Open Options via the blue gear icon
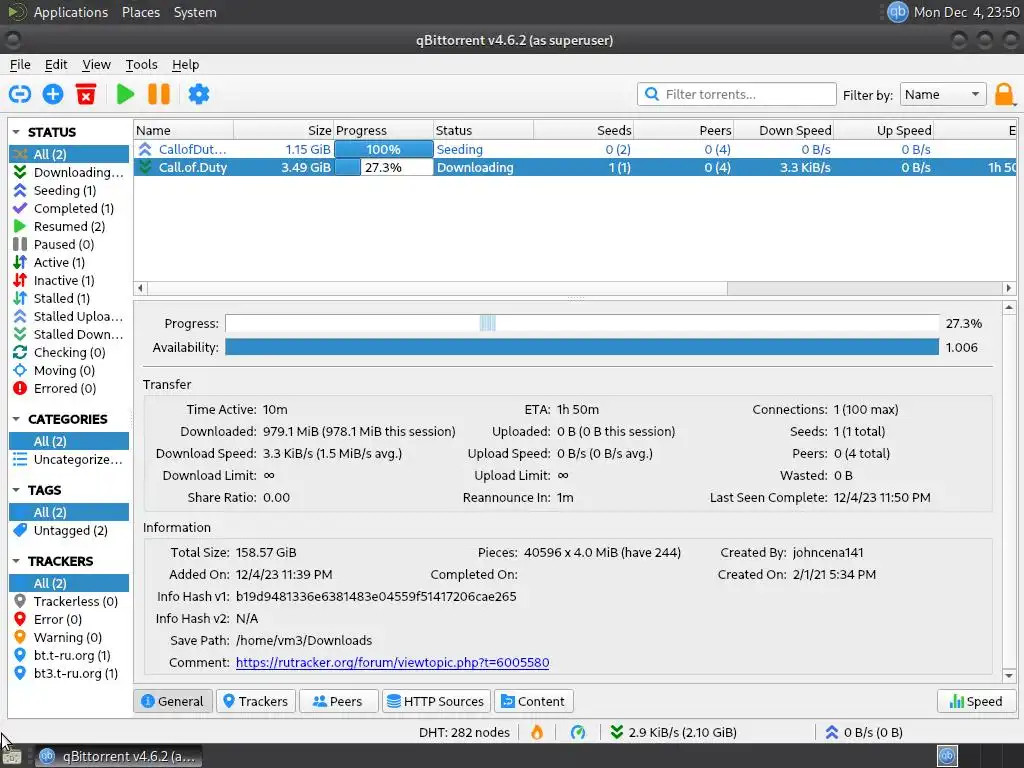Viewport: 1024px width, 768px height. pos(199,94)
